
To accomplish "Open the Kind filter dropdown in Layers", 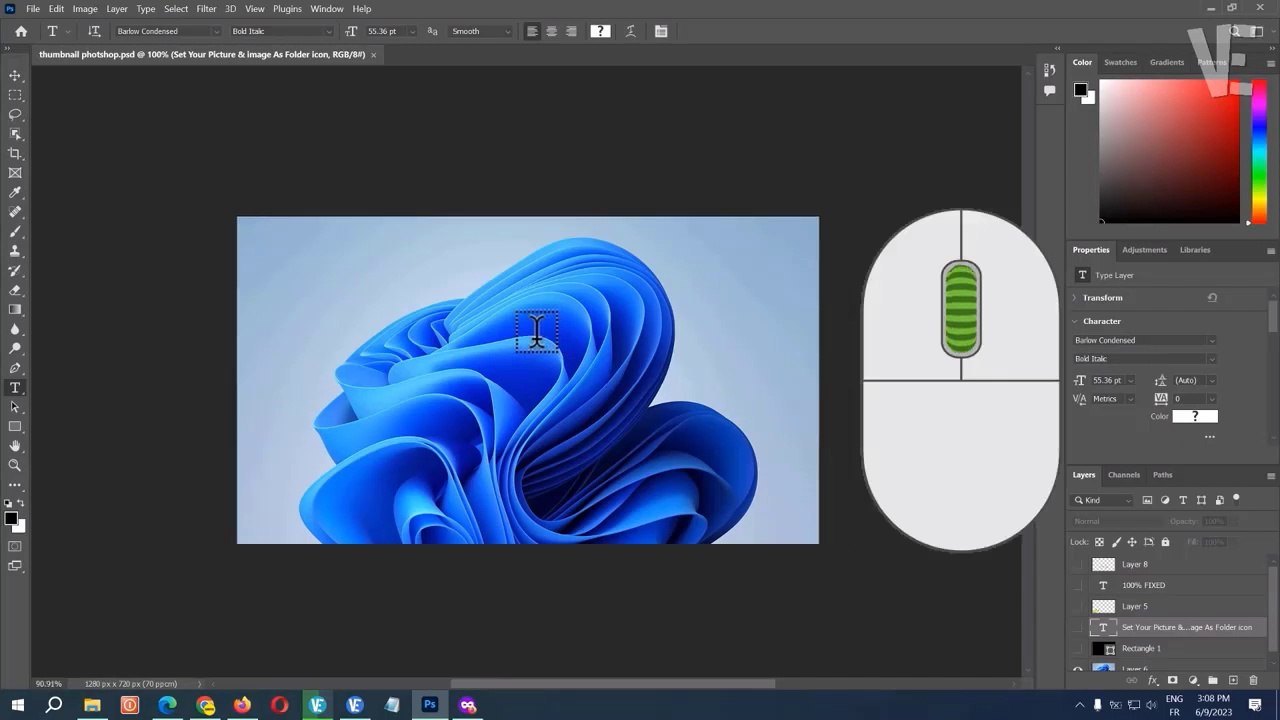I will (x=1104, y=500).
